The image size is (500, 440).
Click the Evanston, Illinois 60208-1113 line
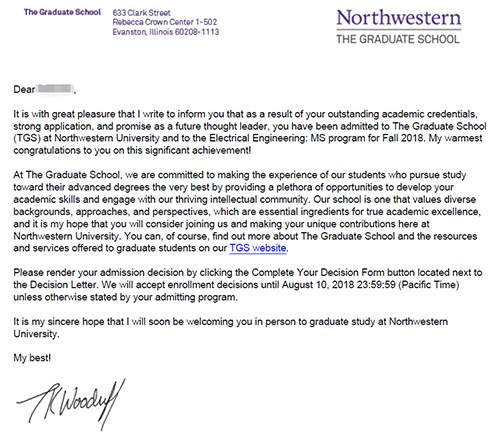166,32
